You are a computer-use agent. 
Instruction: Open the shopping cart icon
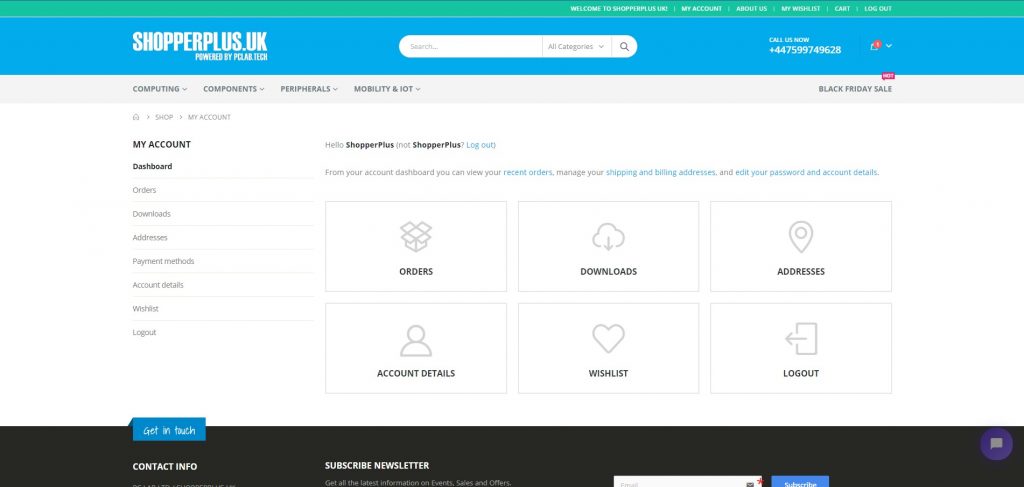coord(874,46)
